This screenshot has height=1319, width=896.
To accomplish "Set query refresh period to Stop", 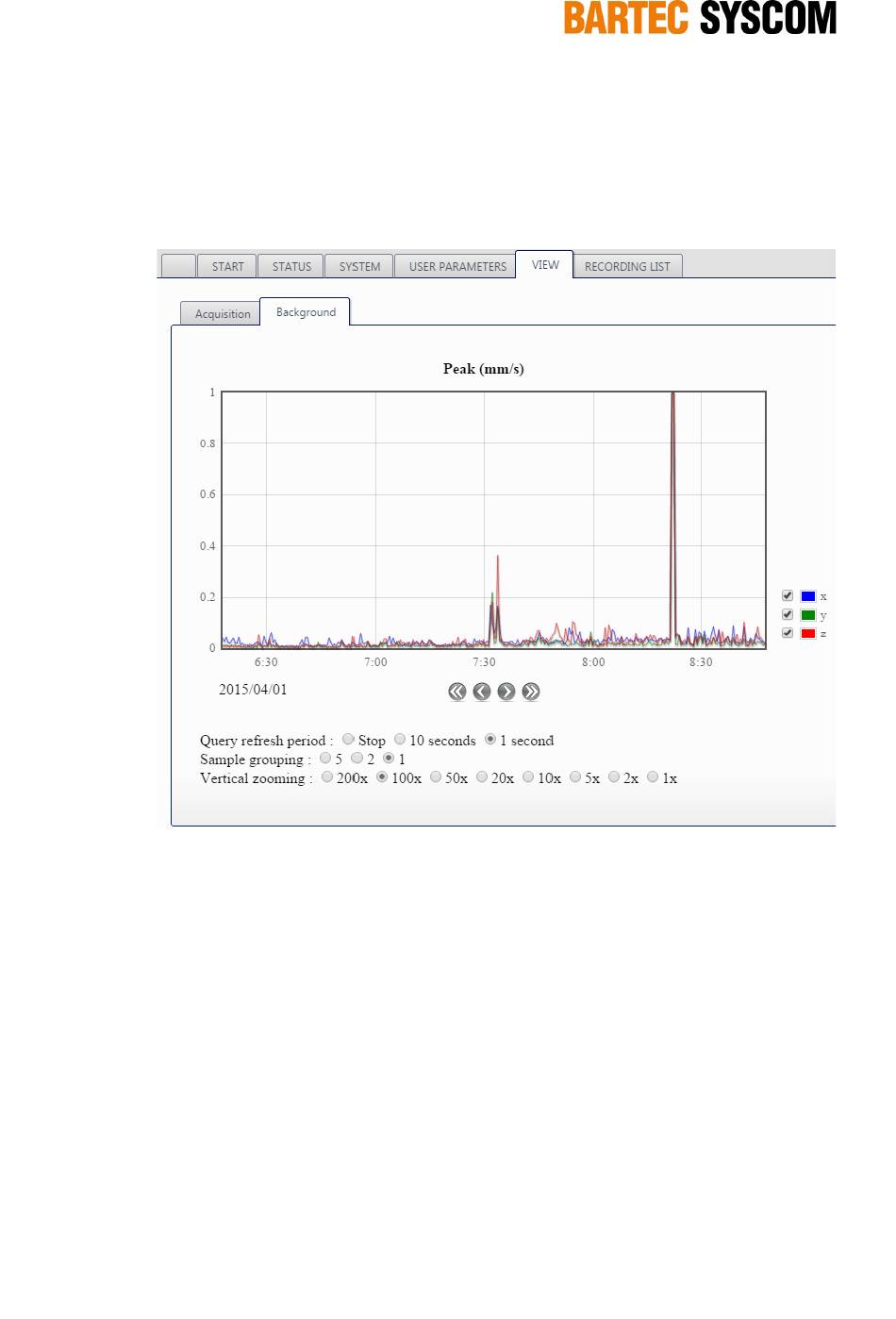I will point(348,739).
